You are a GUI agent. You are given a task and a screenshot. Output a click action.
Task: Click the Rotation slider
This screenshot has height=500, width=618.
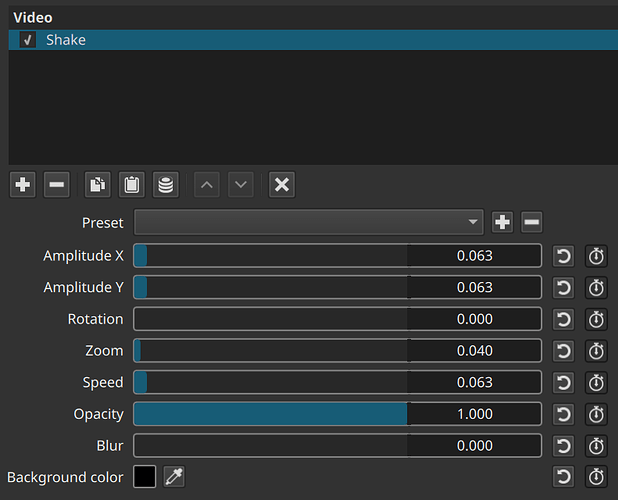click(270, 319)
